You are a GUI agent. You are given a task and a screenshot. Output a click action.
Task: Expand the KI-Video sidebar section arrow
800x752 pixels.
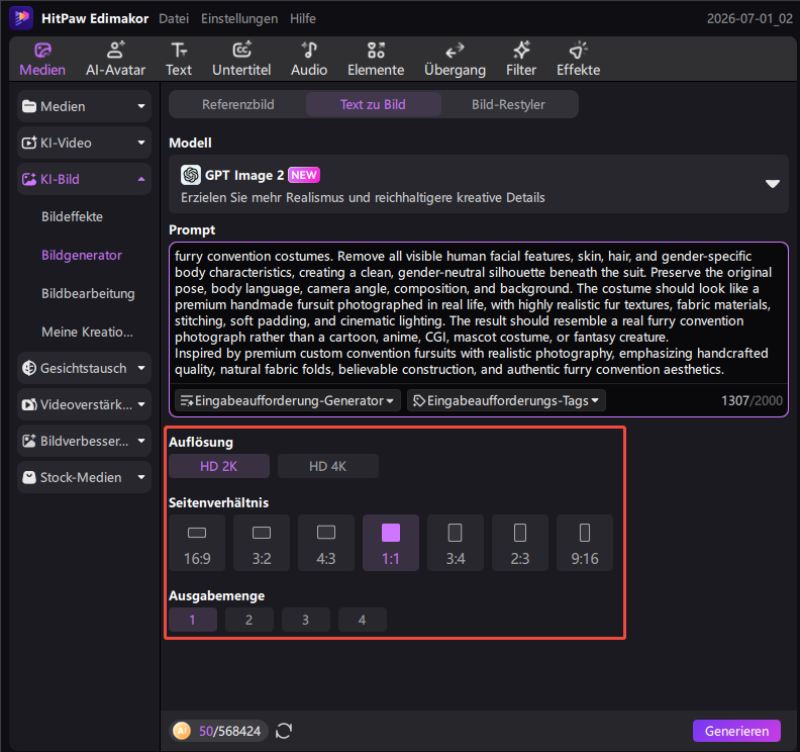tap(141, 143)
